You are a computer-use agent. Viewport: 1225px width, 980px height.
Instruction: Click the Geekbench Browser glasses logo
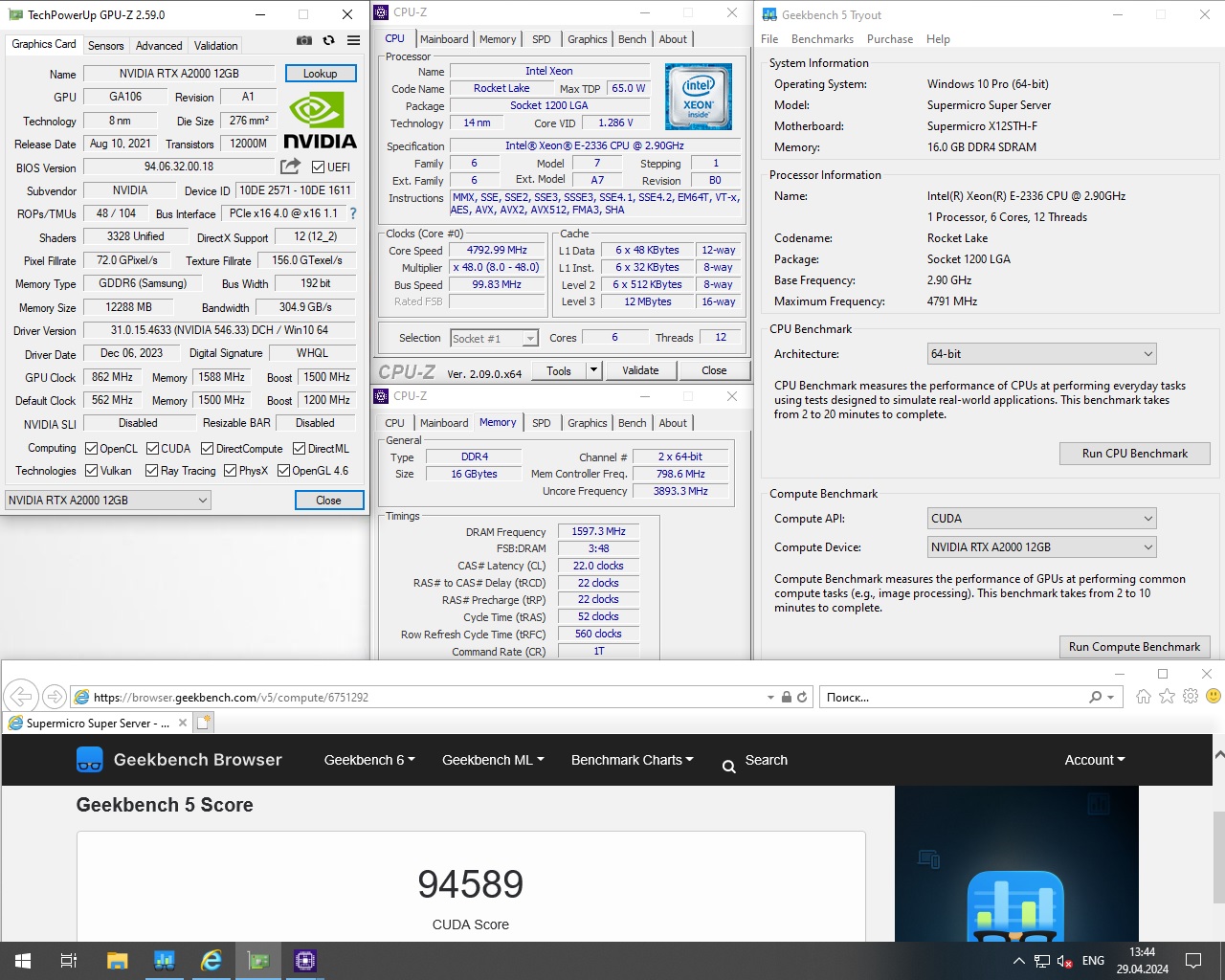89,760
